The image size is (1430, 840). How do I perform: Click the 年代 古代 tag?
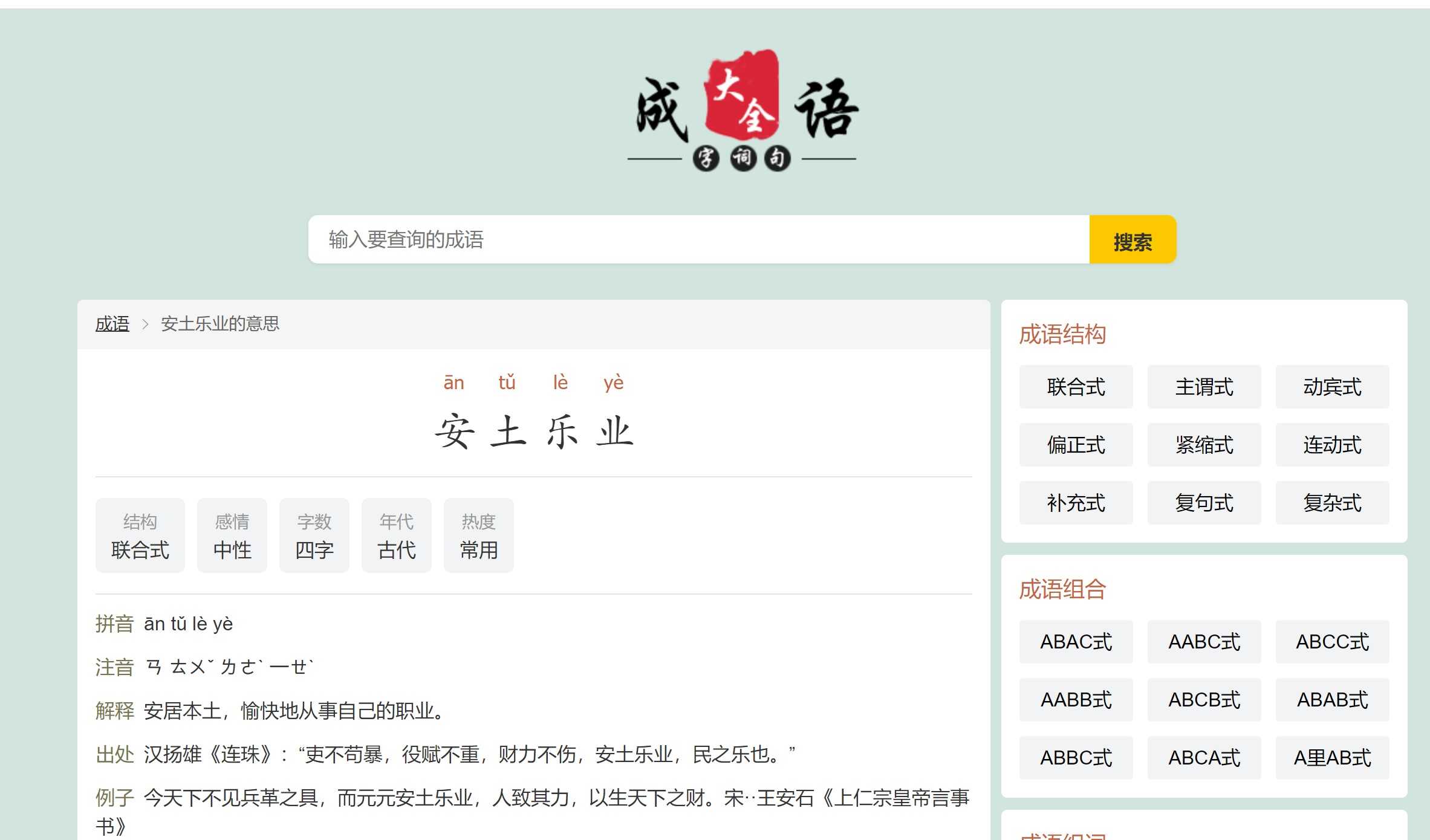(x=397, y=535)
